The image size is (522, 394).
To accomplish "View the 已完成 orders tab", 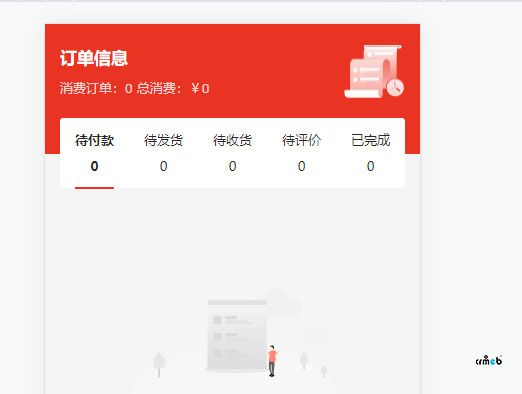I will tap(370, 153).
